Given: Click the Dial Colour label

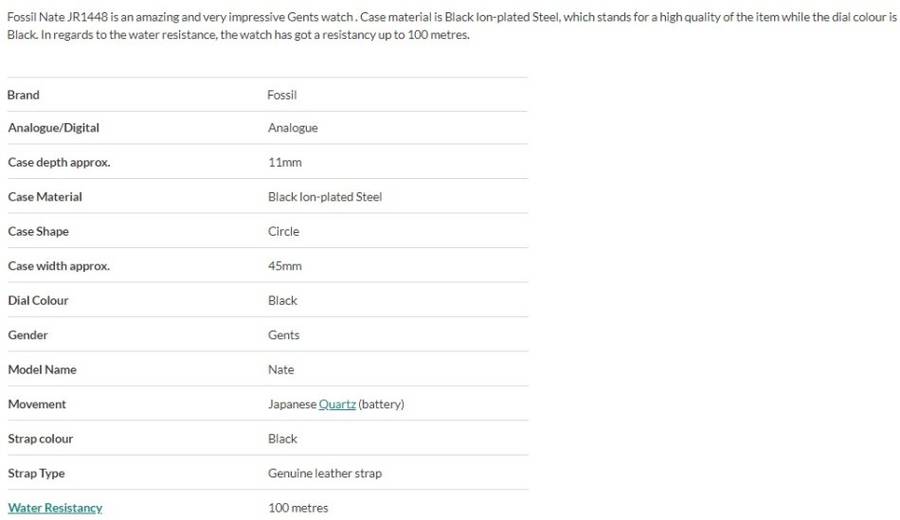Looking at the screenshot, I should [38, 300].
